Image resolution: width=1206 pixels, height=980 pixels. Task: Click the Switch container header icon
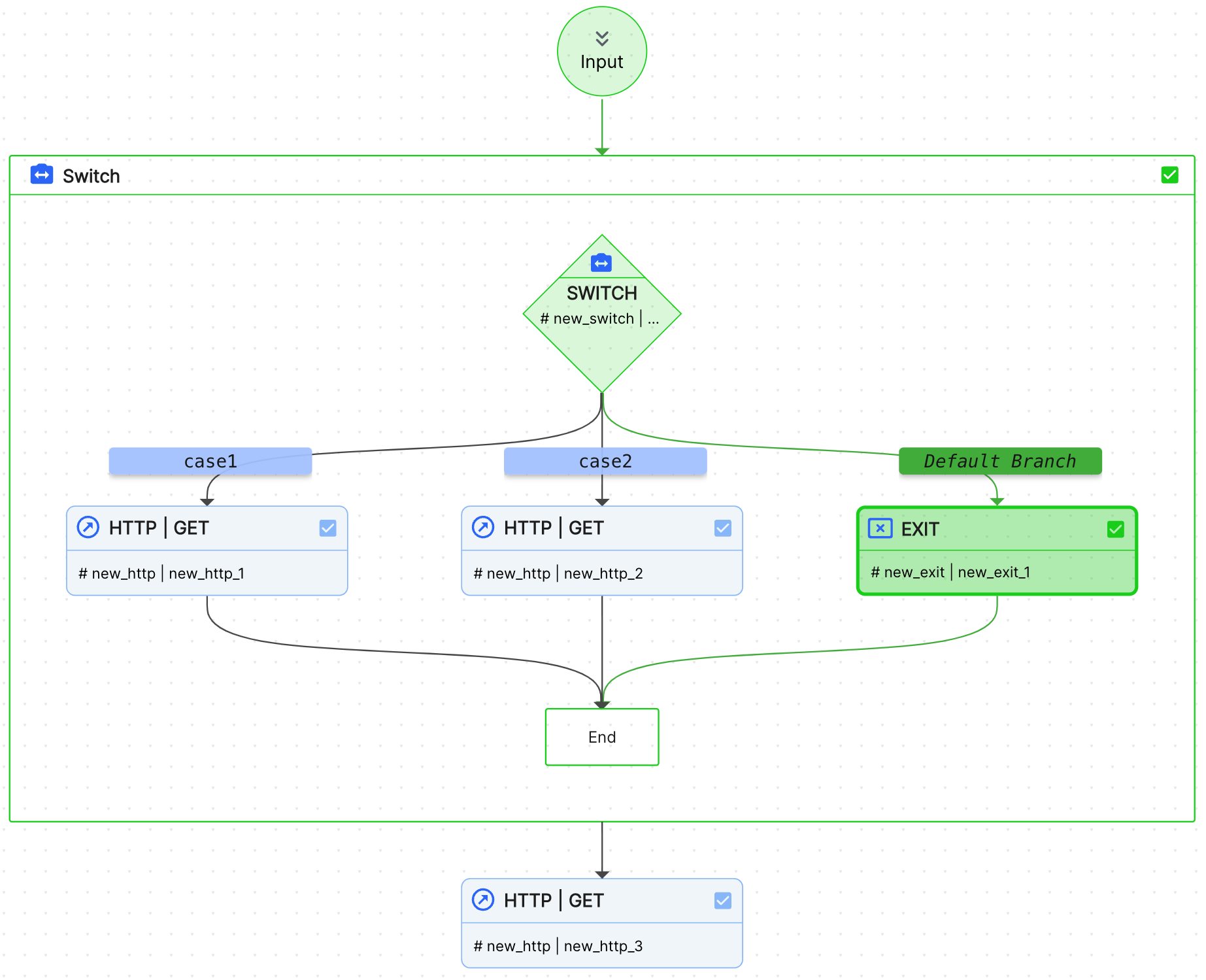(x=42, y=175)
